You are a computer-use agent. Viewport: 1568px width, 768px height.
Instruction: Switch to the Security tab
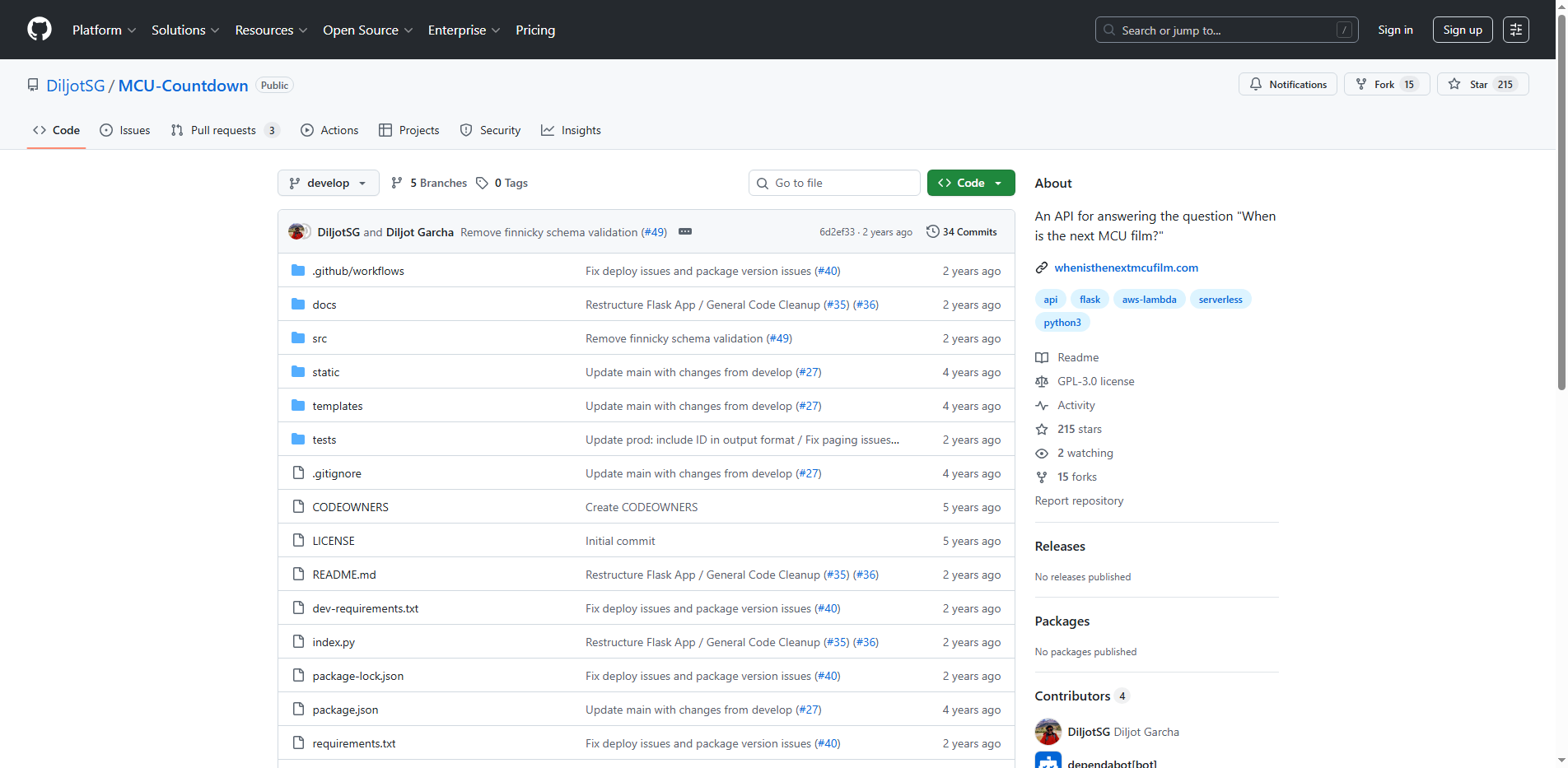pos(490,130)
